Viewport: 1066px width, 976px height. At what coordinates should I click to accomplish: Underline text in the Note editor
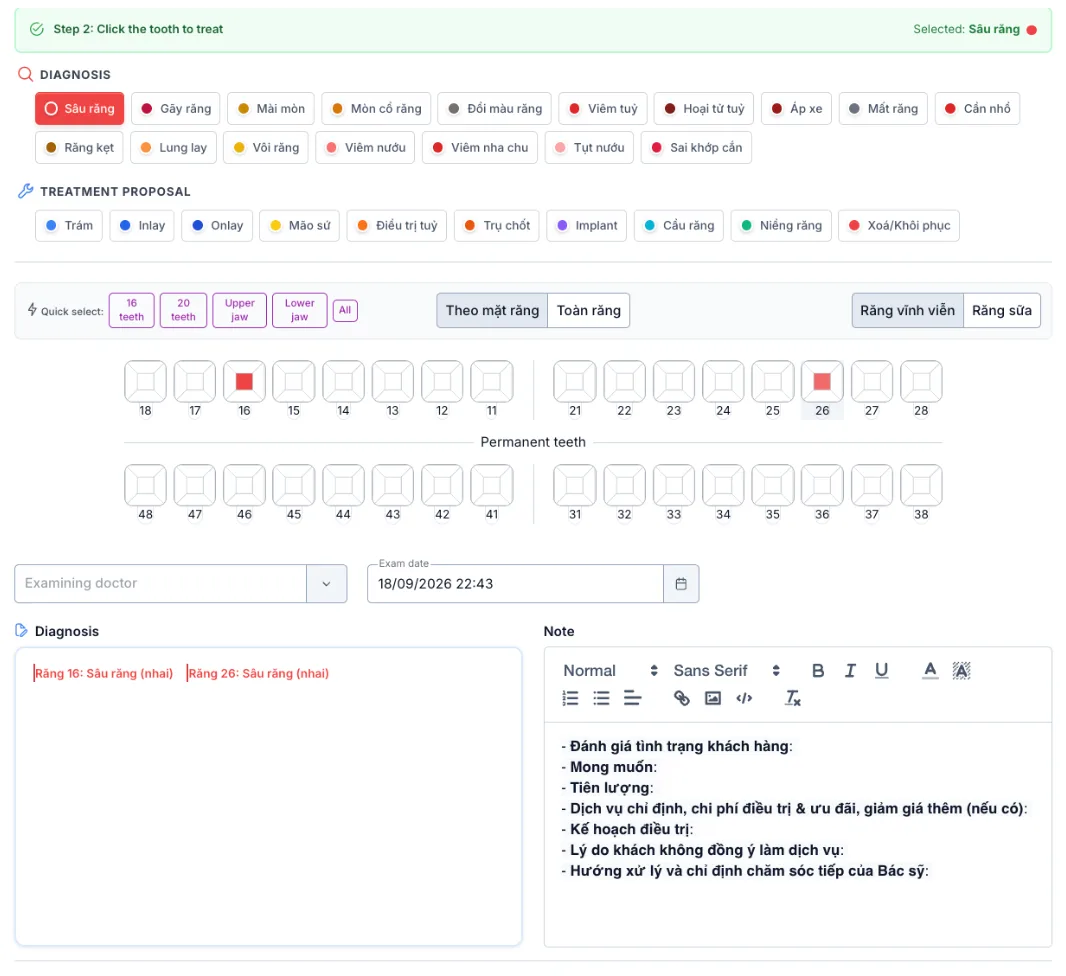pos(881,671)
